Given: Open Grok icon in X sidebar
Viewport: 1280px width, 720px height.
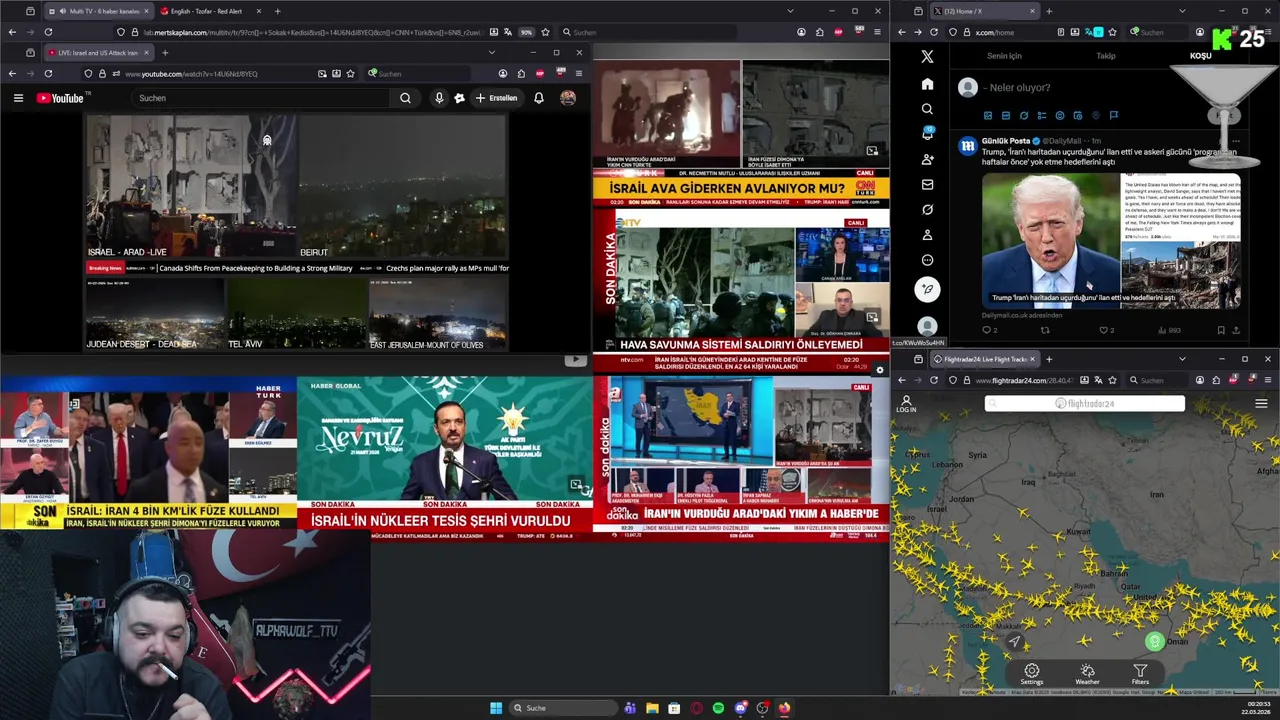Looking at the screenshot, I should click(927, 210).
